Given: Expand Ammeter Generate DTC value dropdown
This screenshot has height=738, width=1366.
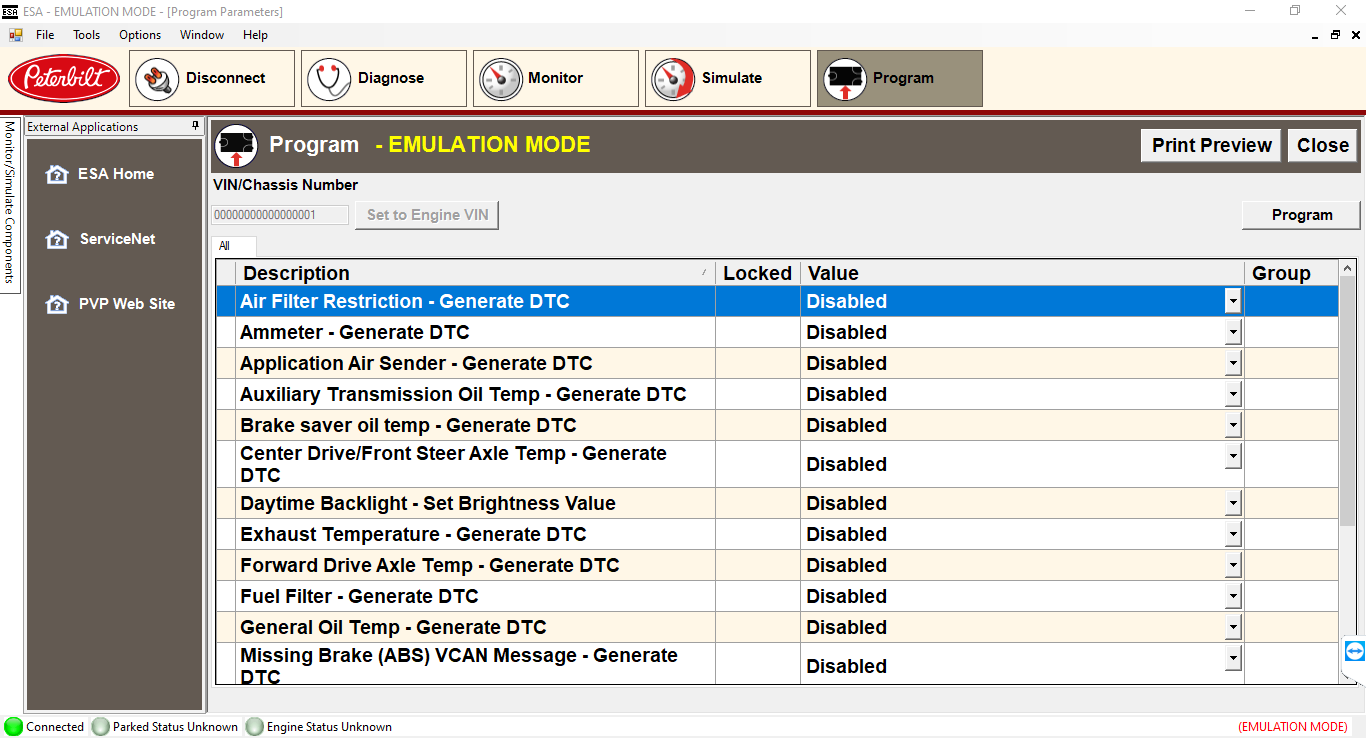Looking at the screenshot, I should [x=1233, y=333].
